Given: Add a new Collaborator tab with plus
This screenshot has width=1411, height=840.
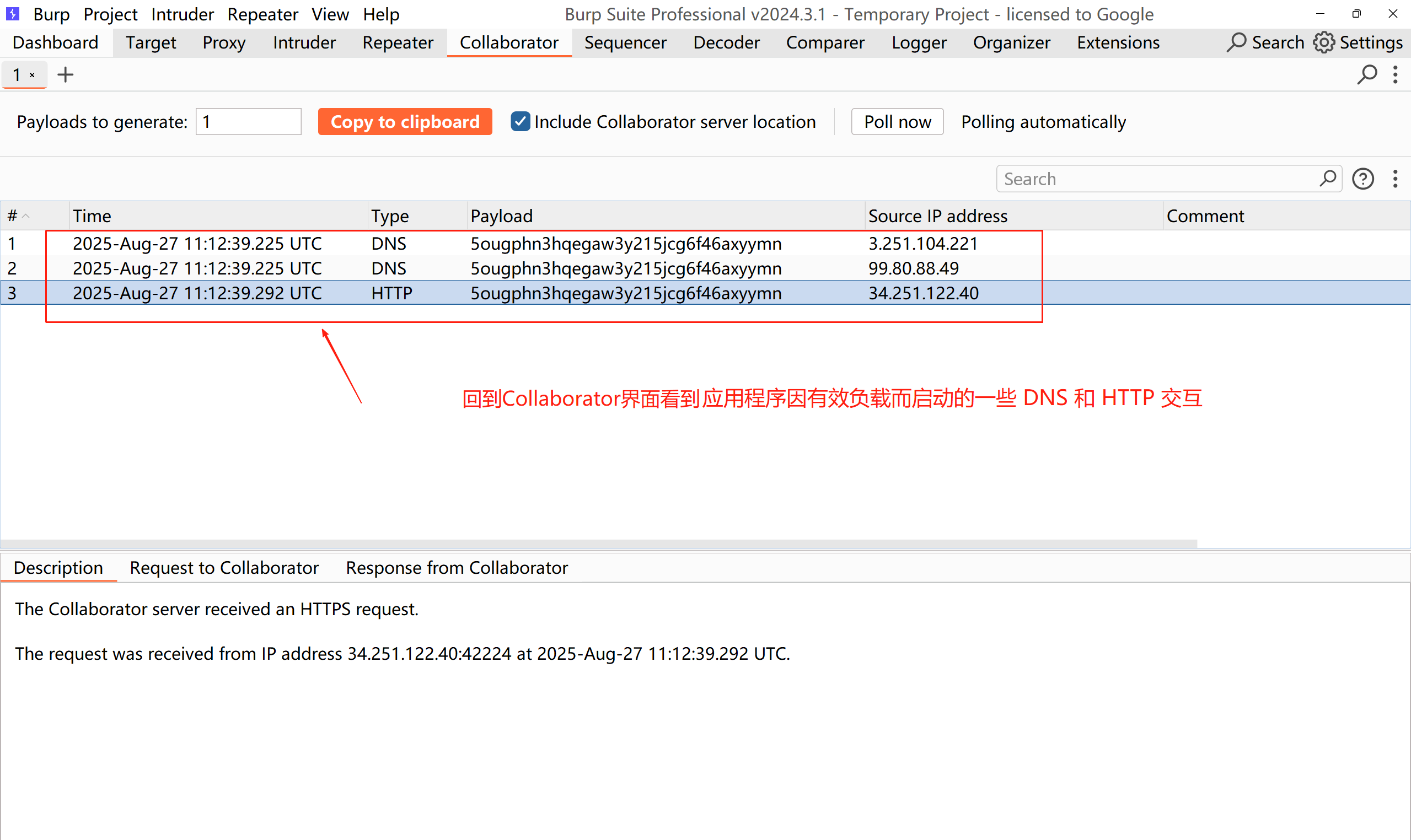Looking at the screenshot, I should 66,75.
